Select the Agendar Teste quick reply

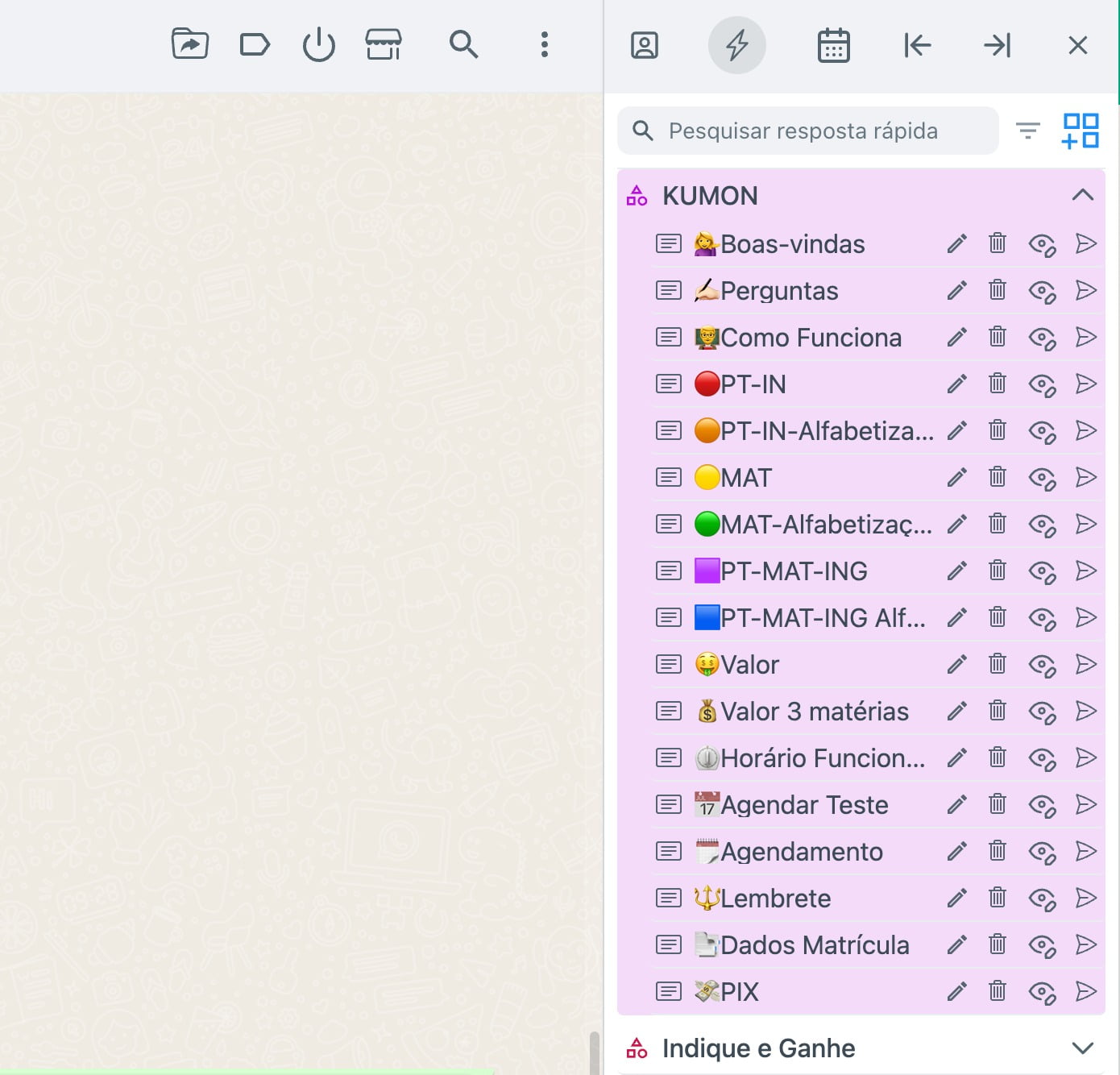803,805
